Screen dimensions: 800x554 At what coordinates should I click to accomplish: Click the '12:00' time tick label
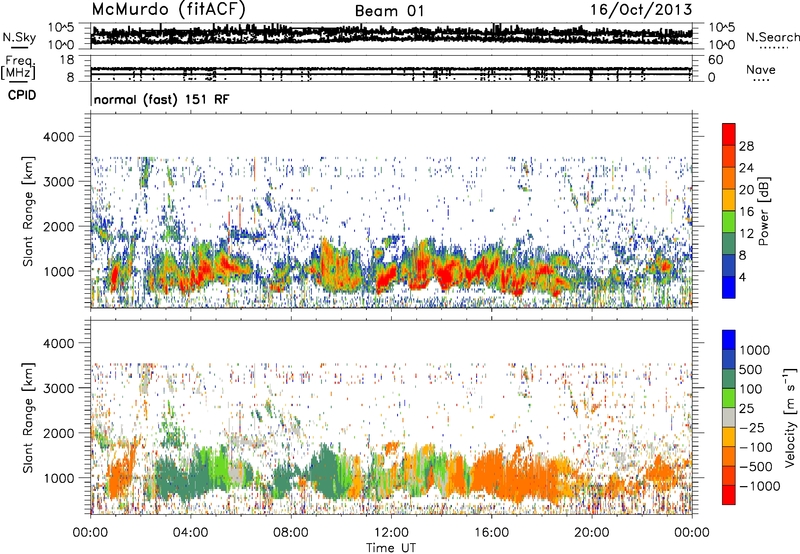pyautogui.click(x=391, y=533)
